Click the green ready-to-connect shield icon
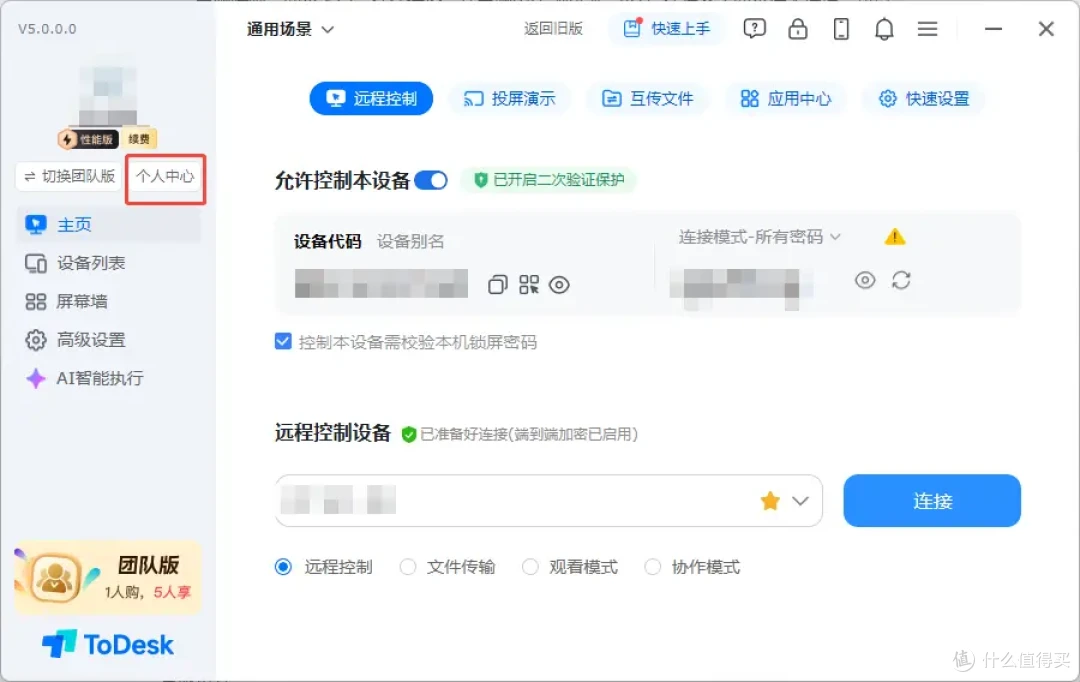Image resolution: width=1080 pixels, height=682 pixels. coord(408,435)
